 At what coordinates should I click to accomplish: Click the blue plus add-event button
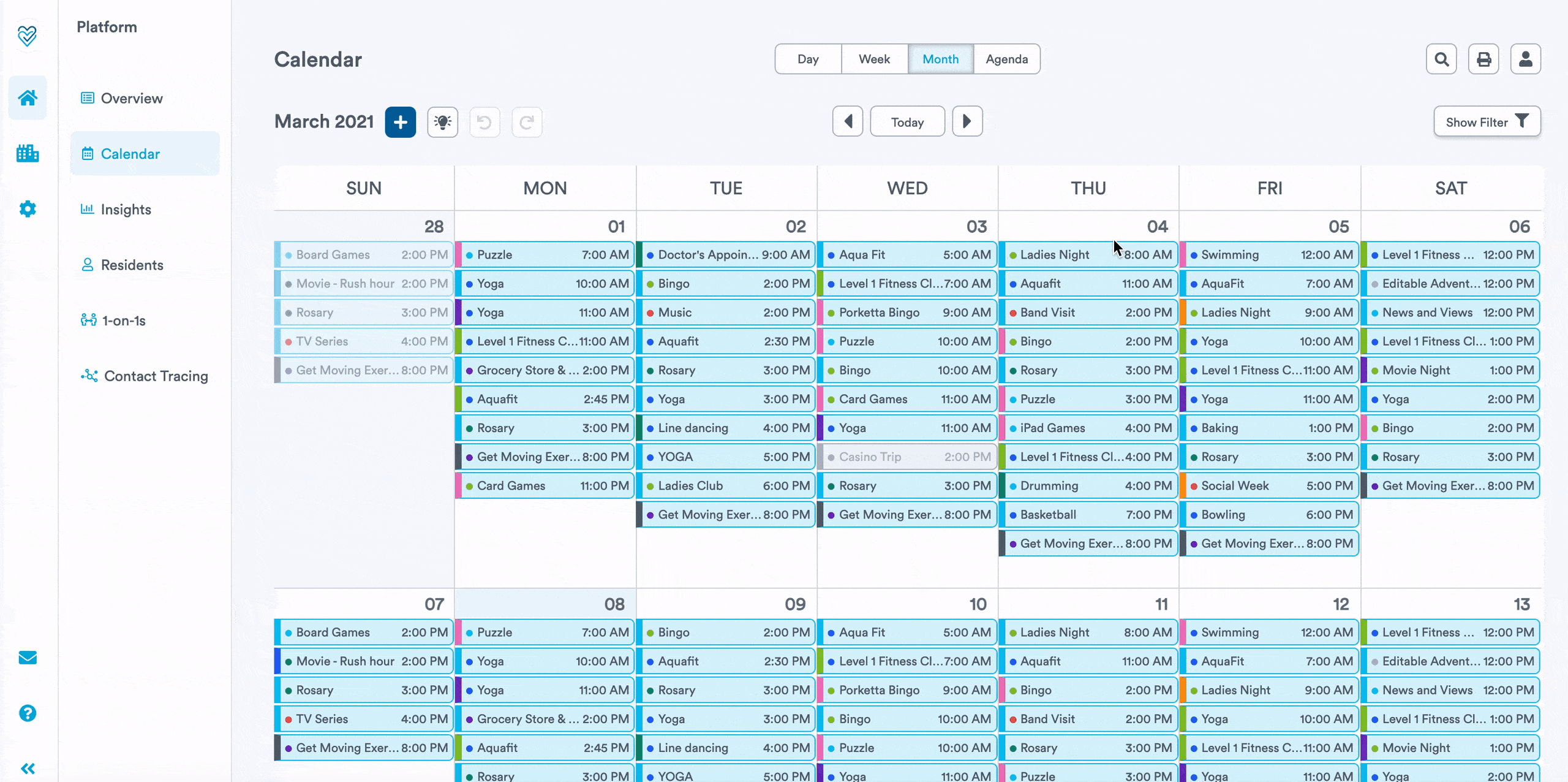[x=400, y=122]
